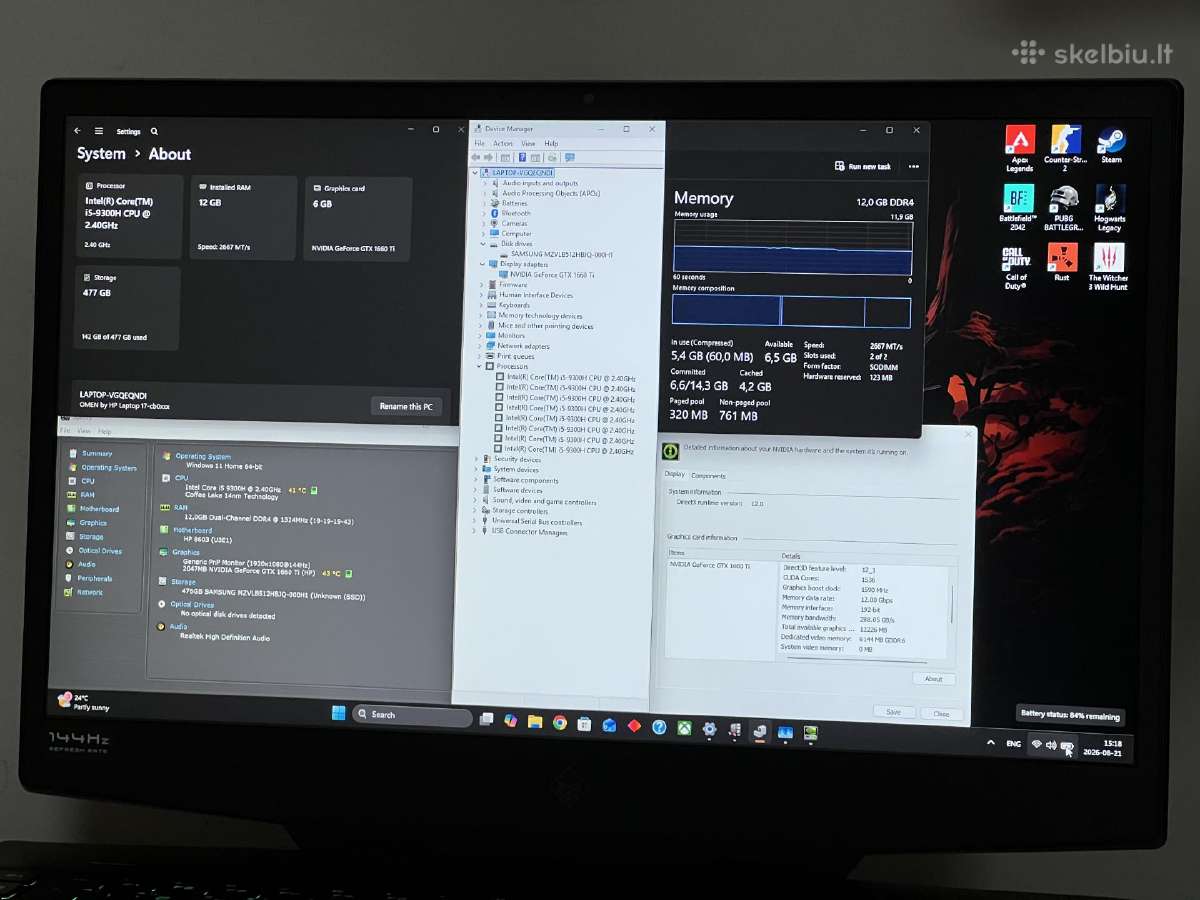
Task: Click Task Manager's more options ellipsis
Action: [913, 167]
